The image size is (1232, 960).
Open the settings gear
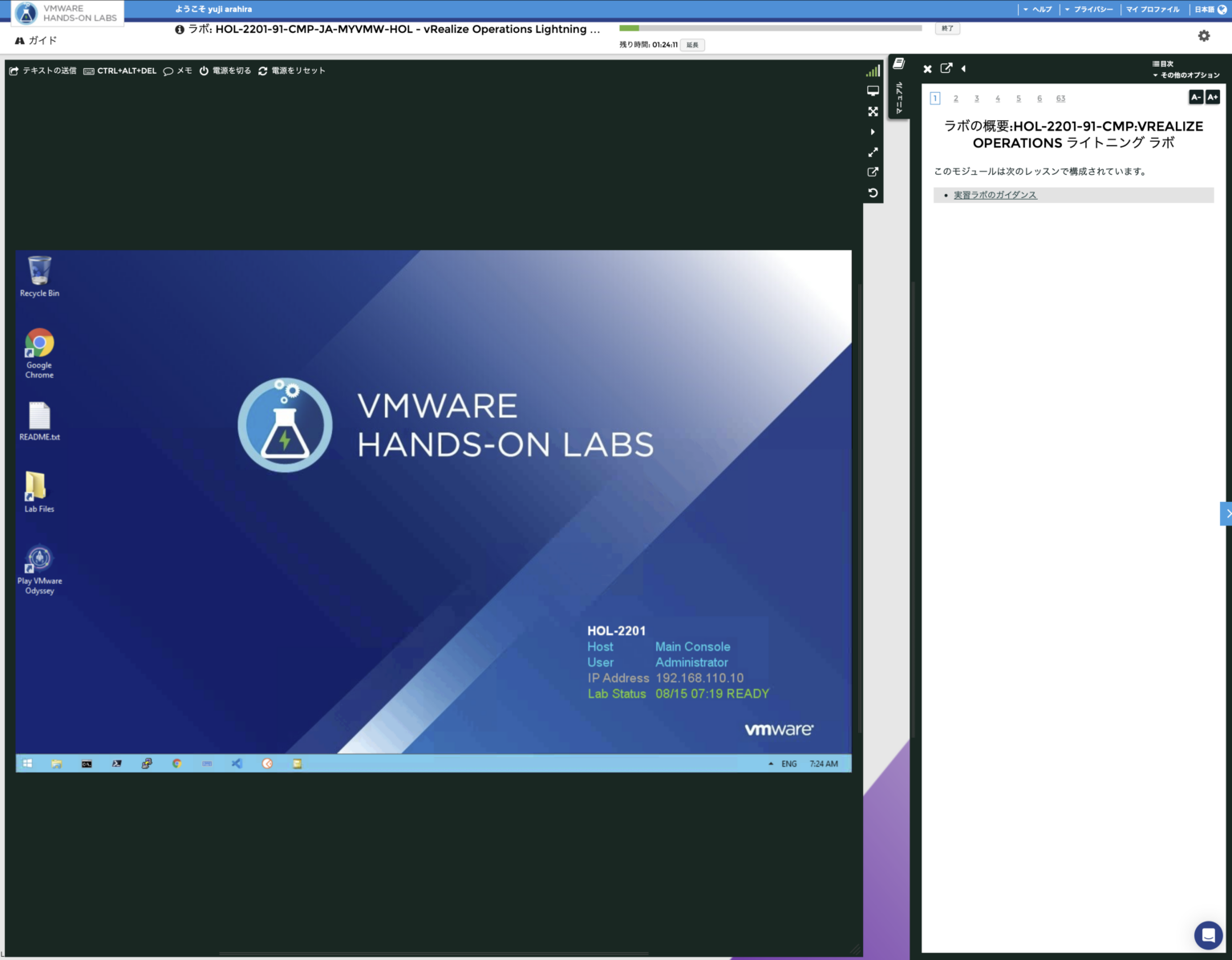(1202, 35)
